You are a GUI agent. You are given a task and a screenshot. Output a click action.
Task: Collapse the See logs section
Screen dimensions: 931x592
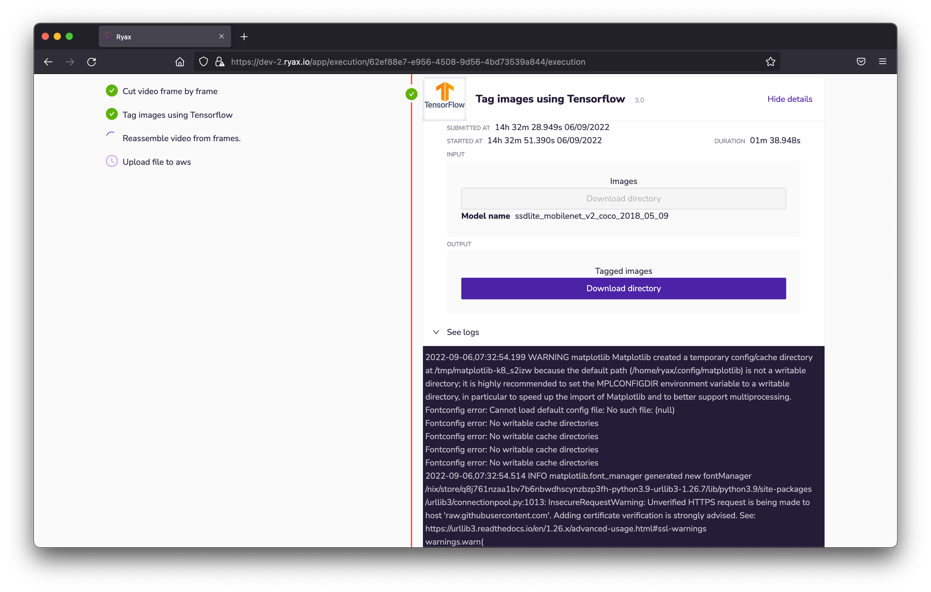pyautogui.click(x=436, y=332)
